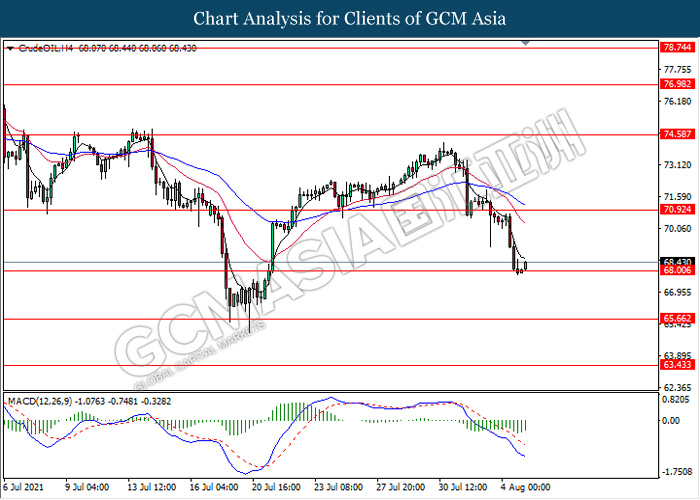
Task: Click the 30 Jul 12:00 time label
Action: [x=463, y=487]
